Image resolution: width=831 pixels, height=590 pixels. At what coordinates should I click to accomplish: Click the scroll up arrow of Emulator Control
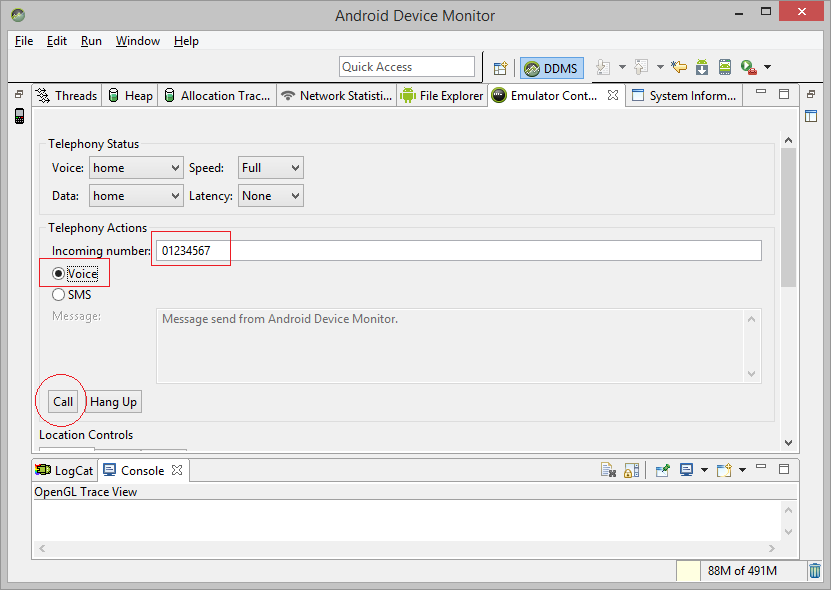pyautogui.click(x=789, y=140)
